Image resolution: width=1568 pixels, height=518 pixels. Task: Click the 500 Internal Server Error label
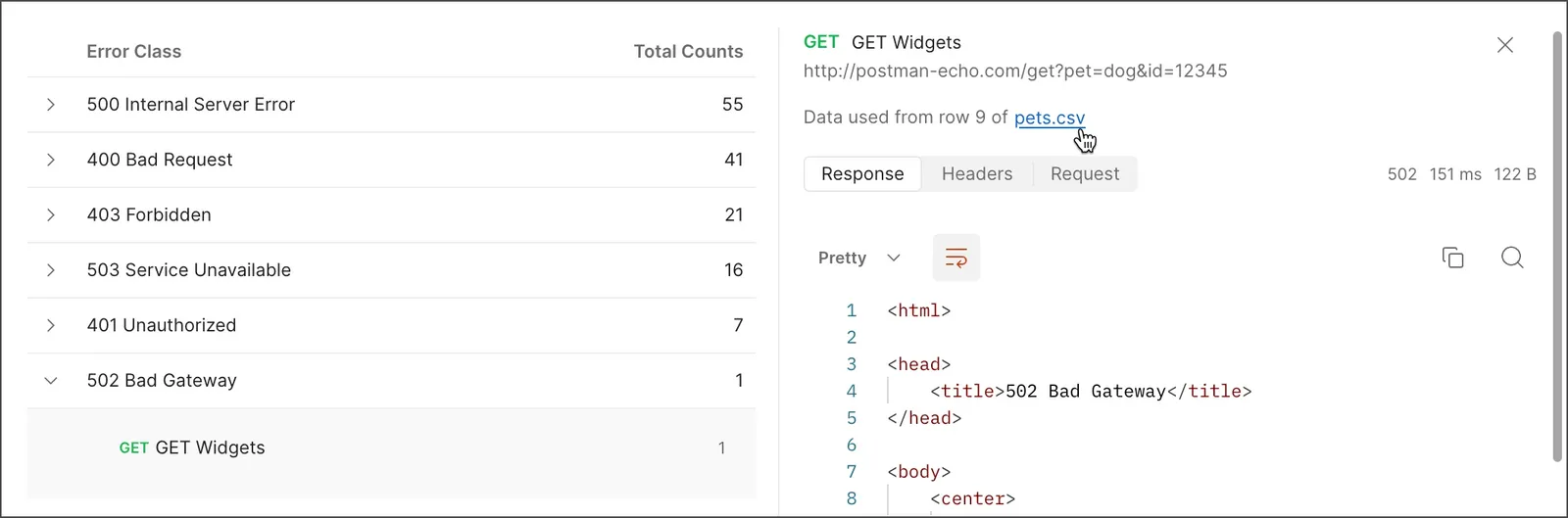coord(191,105)
